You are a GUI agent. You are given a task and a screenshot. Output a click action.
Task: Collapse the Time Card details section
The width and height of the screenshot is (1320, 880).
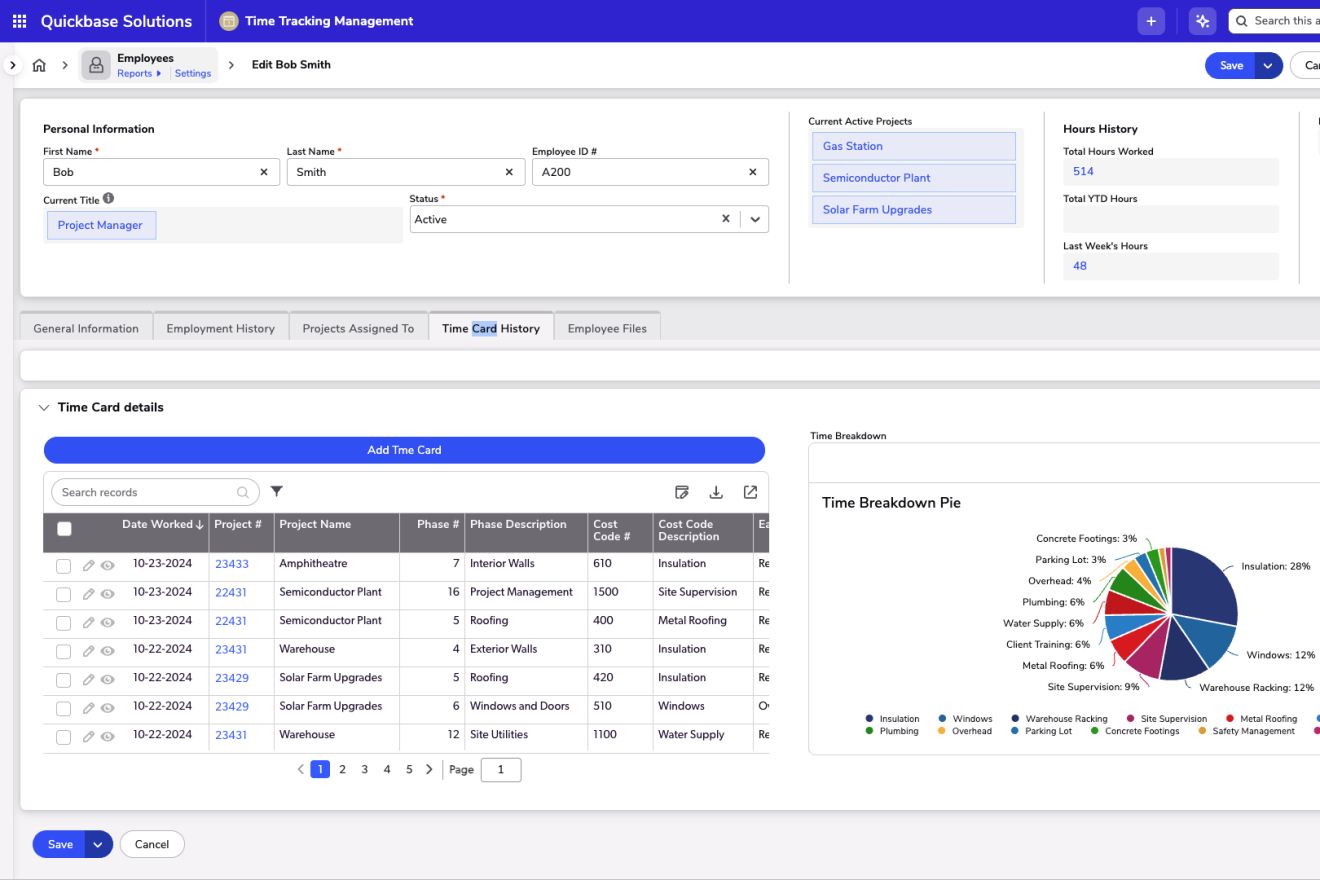43,408
